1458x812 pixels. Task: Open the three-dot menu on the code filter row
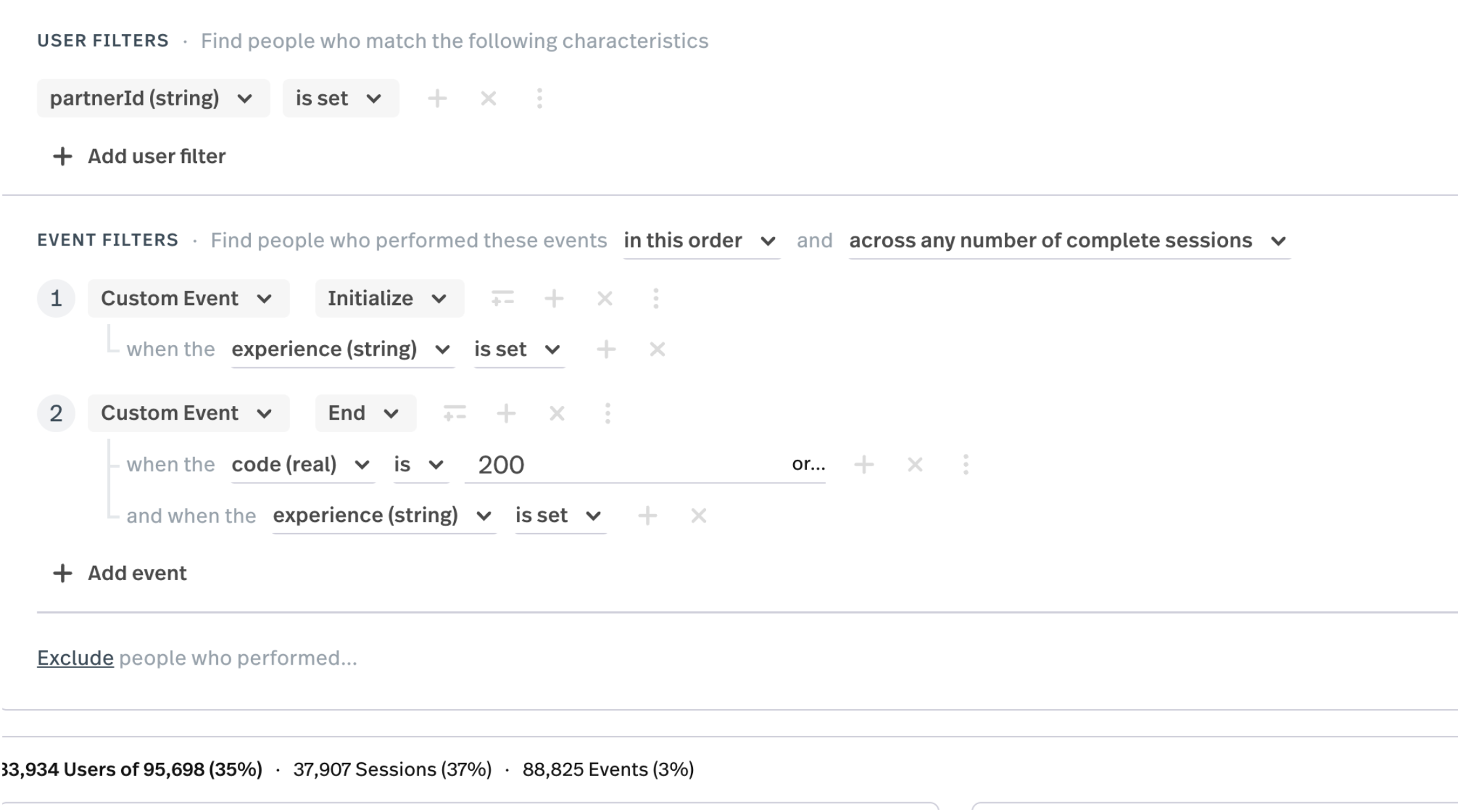(x=967, y=464)
